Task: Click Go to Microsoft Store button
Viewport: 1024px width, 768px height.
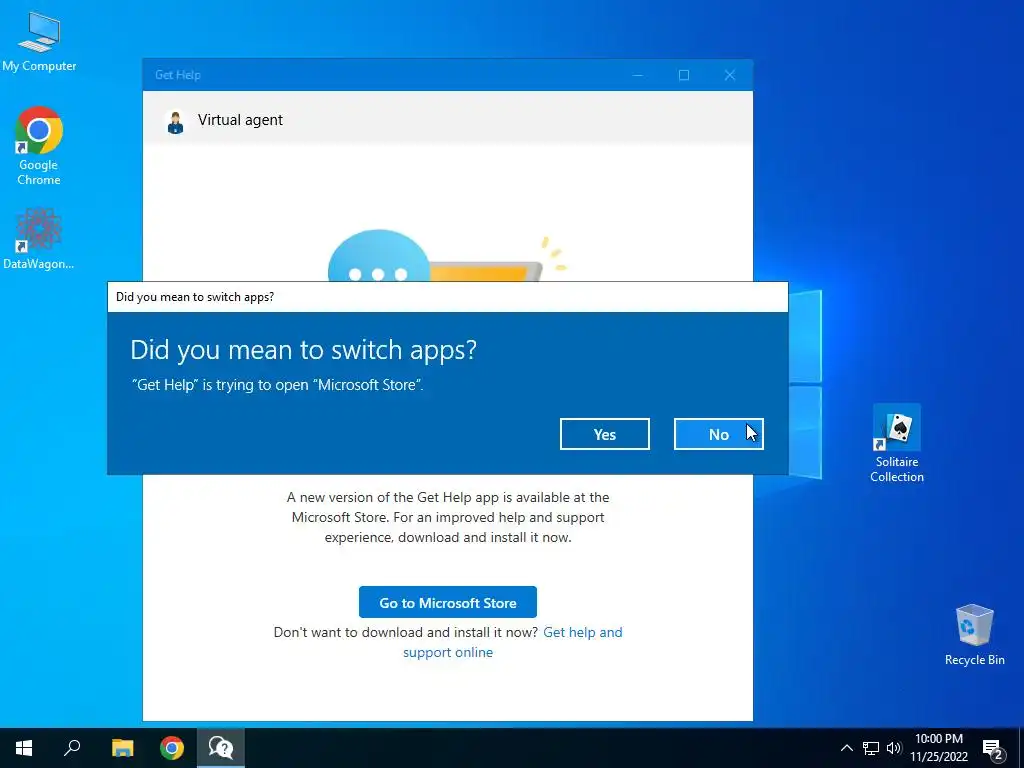Action: click(448, 602)
